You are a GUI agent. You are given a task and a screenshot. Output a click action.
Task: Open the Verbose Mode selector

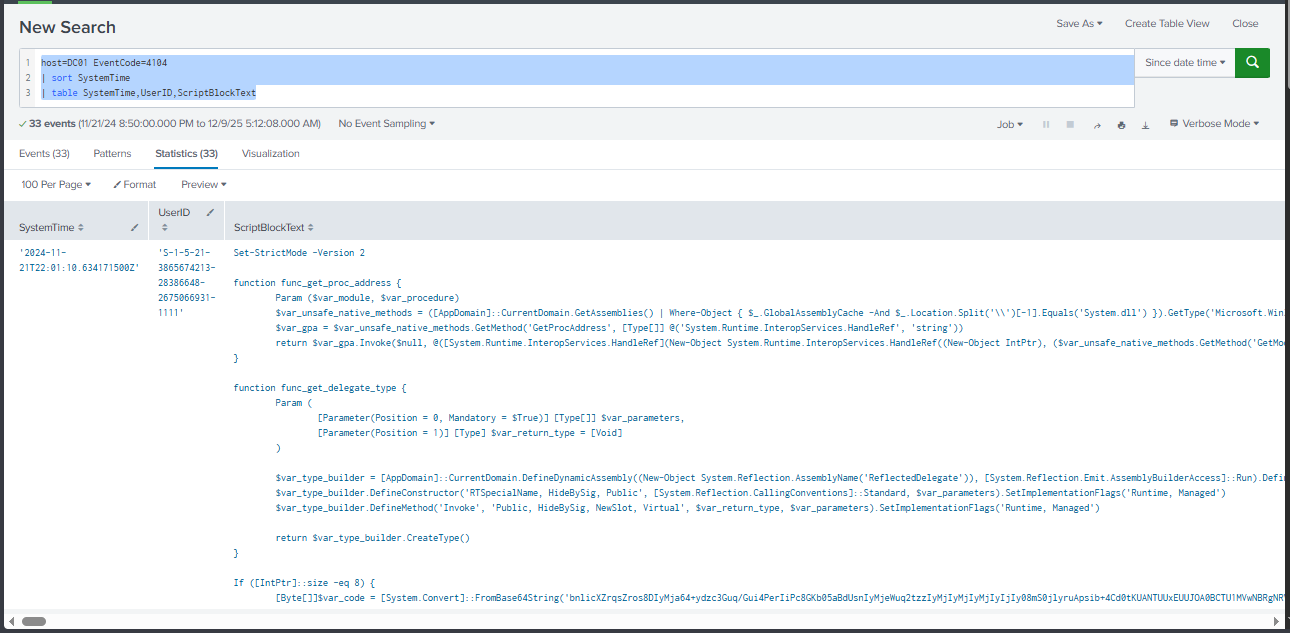[x=1214, y=124]
